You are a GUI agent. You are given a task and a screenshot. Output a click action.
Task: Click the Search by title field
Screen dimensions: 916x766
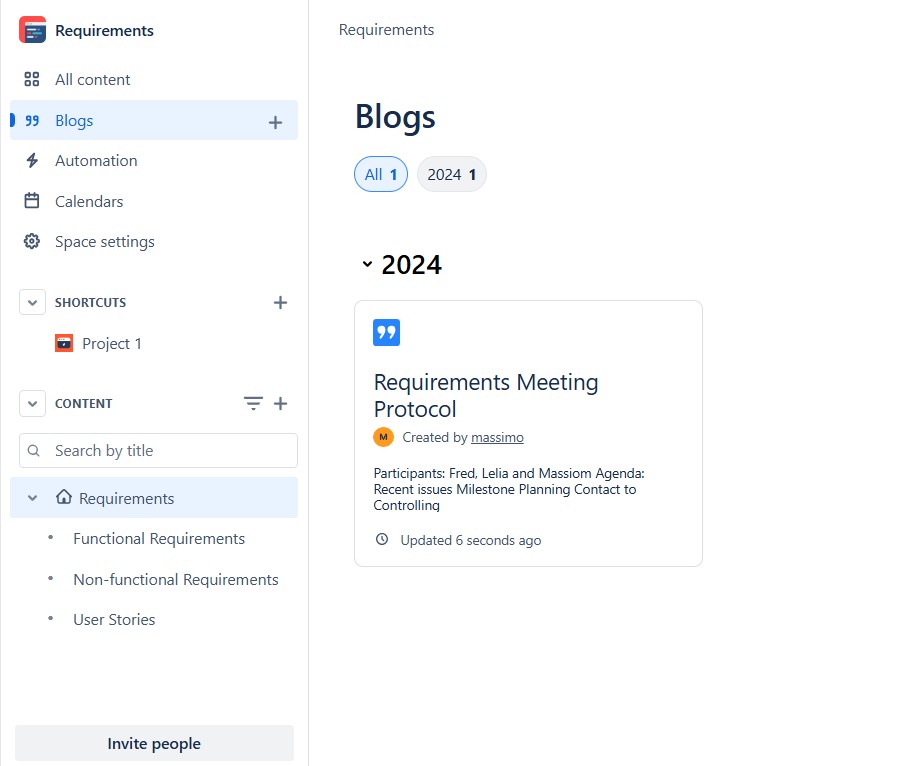click(158, 451)
